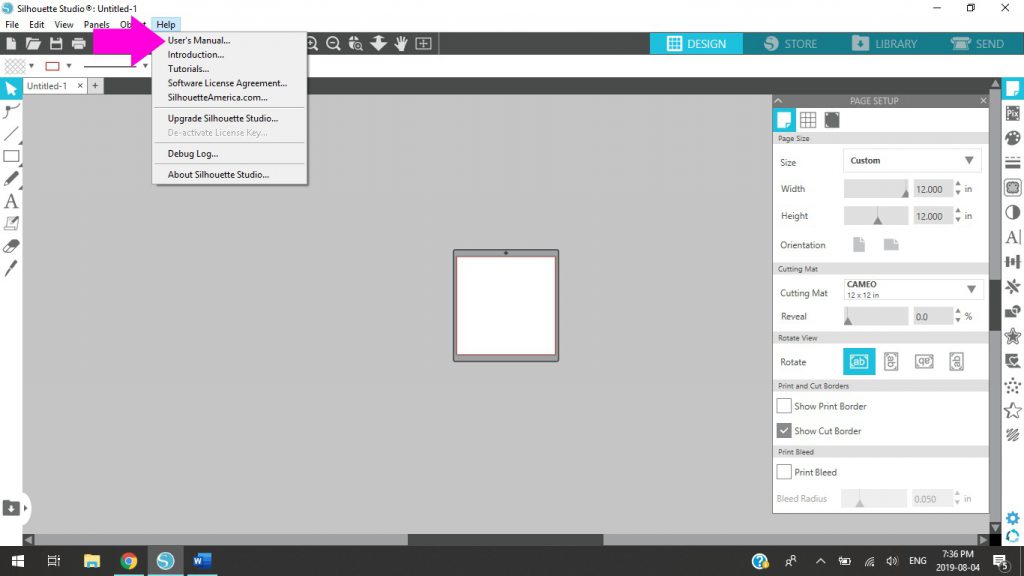Select the Knife tool
1024x576 pixels.
(11, 268)
